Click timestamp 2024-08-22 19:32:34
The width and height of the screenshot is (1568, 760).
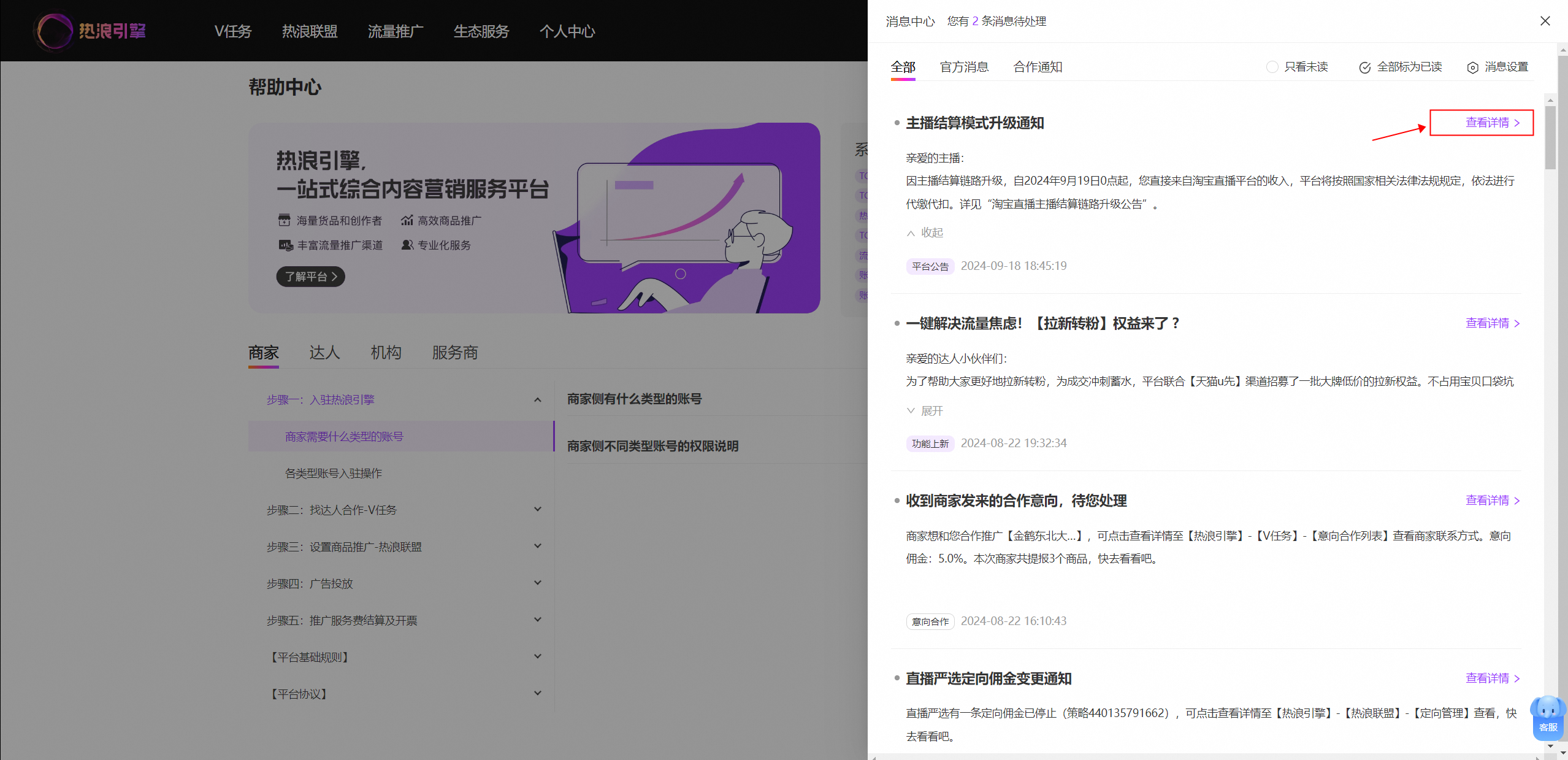(x=1014, y=443)
